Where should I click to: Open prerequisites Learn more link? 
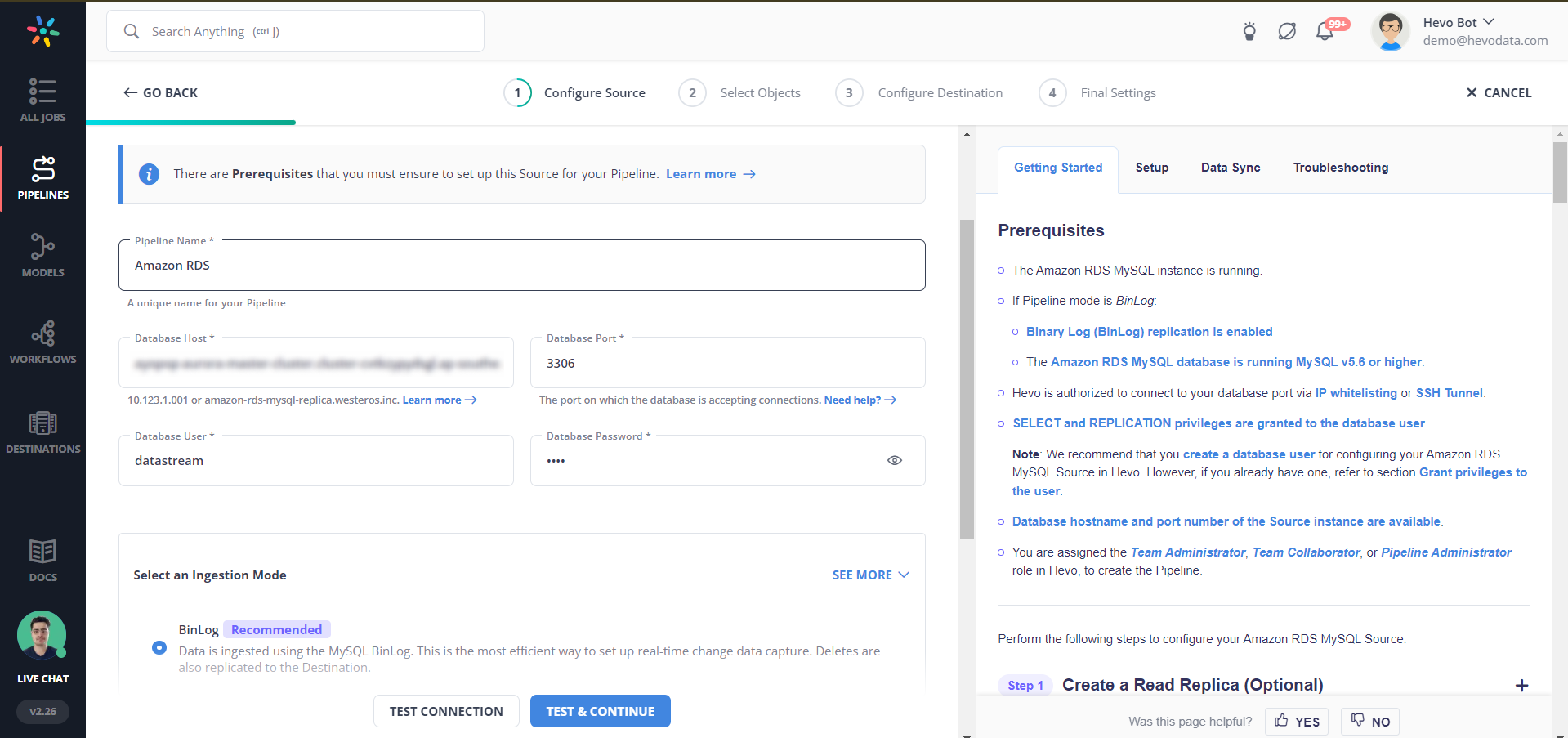(710, 174)
